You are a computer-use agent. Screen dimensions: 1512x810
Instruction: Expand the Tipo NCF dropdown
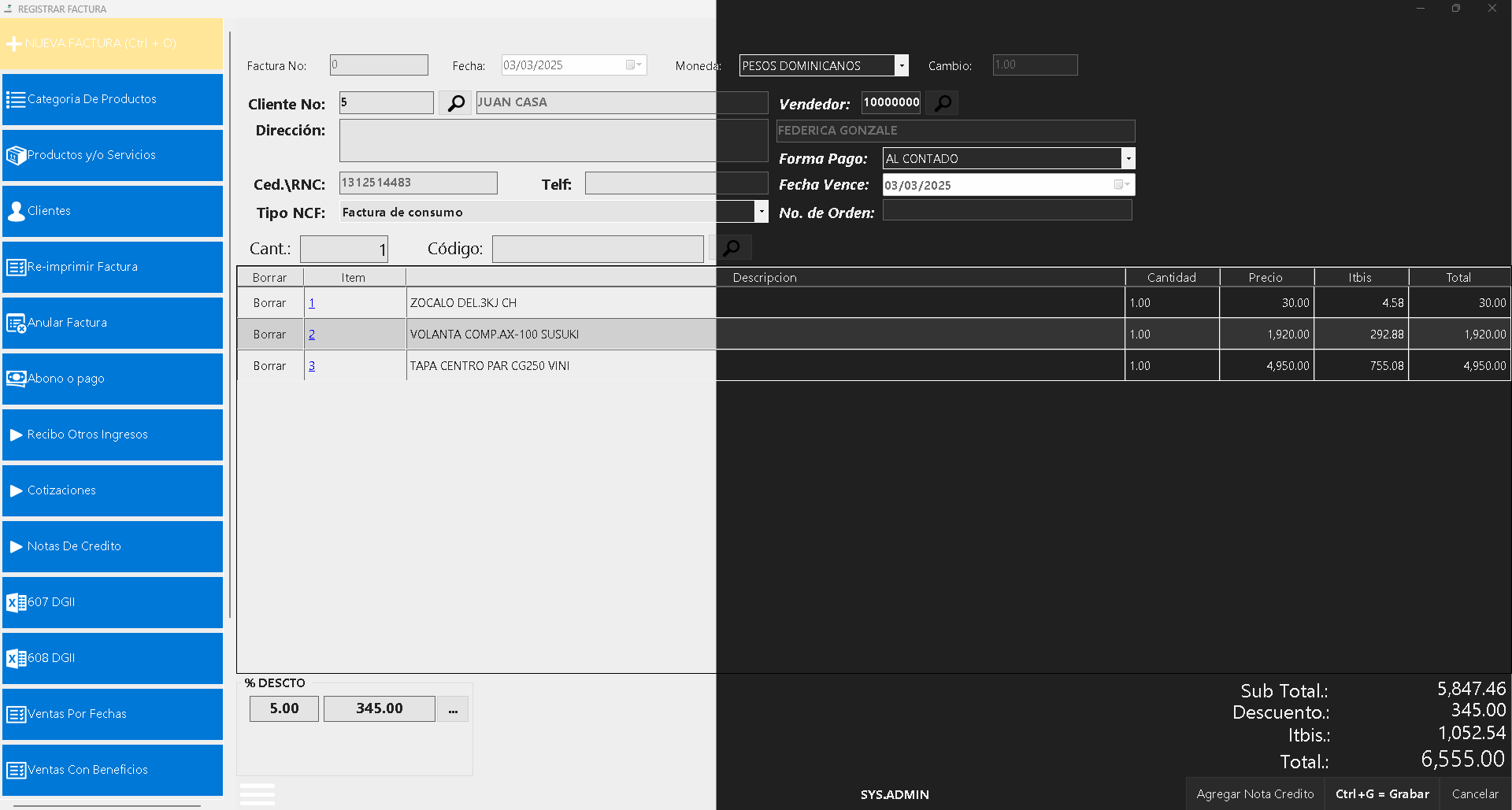pyautogui.click(x=761, y=212)
